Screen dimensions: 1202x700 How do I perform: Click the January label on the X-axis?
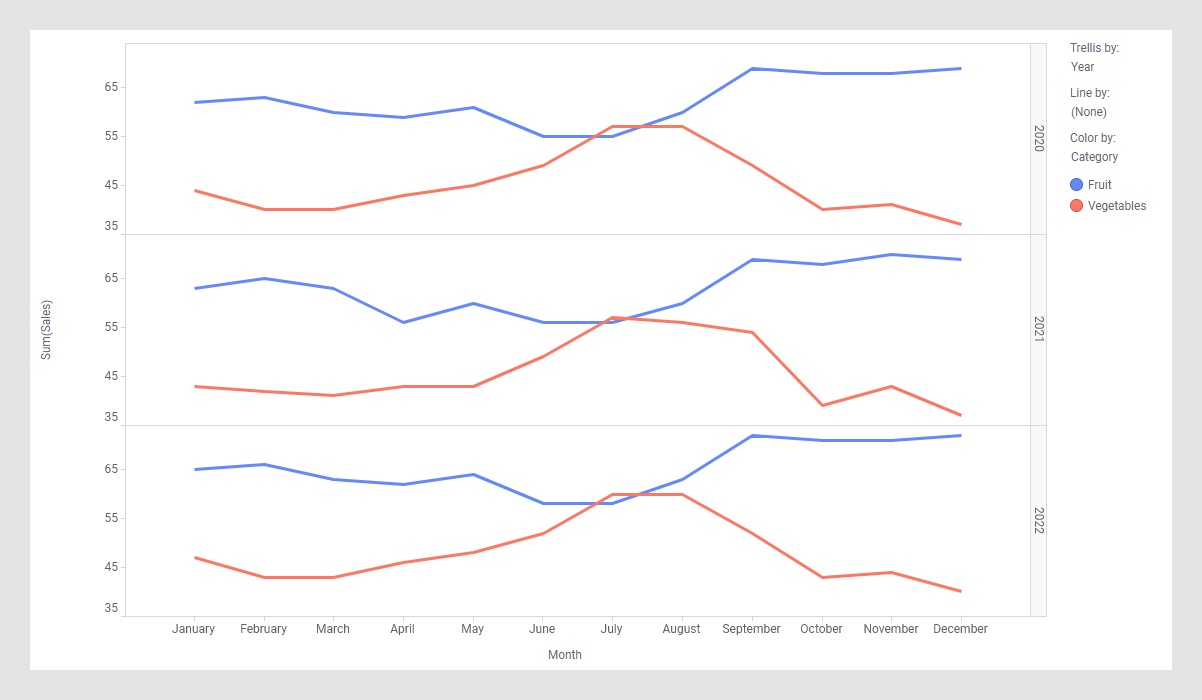coord(193,629)
